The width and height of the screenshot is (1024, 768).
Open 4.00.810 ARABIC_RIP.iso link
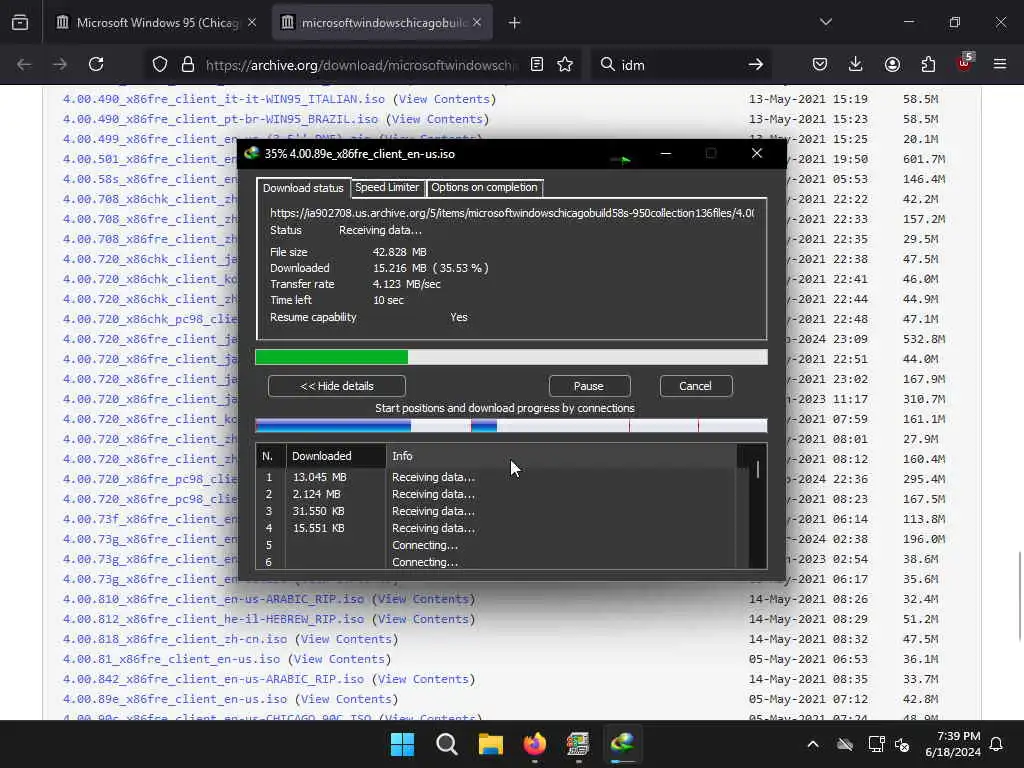point(213,599)
